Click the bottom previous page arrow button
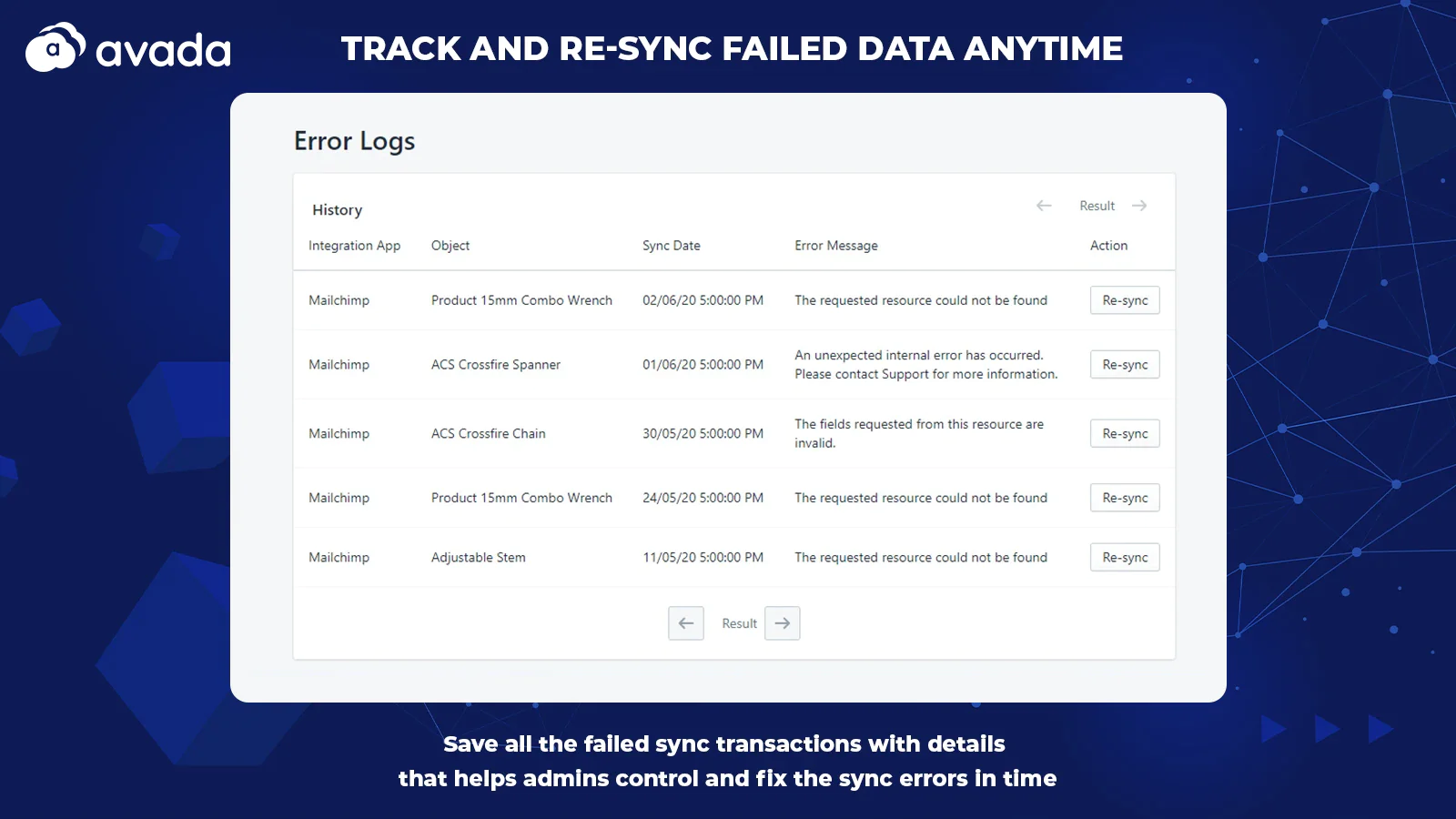 pos(686,623)
